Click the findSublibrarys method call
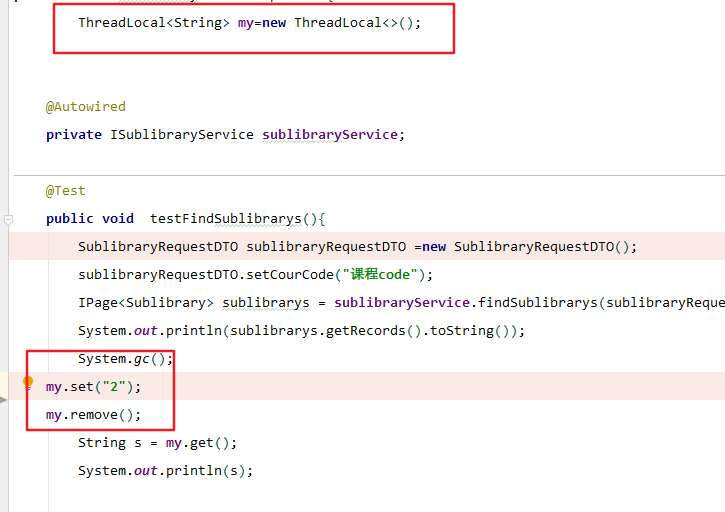This screenshot has height=512, width=725. 537,302
